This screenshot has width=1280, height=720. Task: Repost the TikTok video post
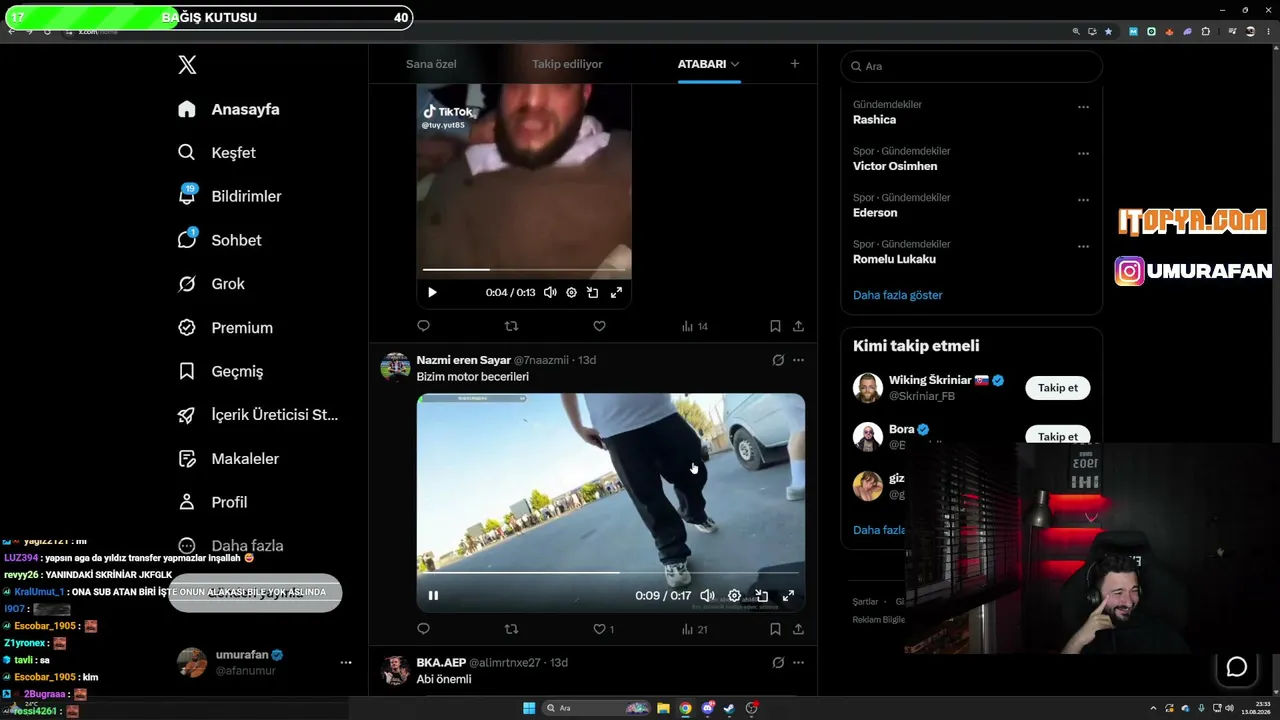pos(511,326)
